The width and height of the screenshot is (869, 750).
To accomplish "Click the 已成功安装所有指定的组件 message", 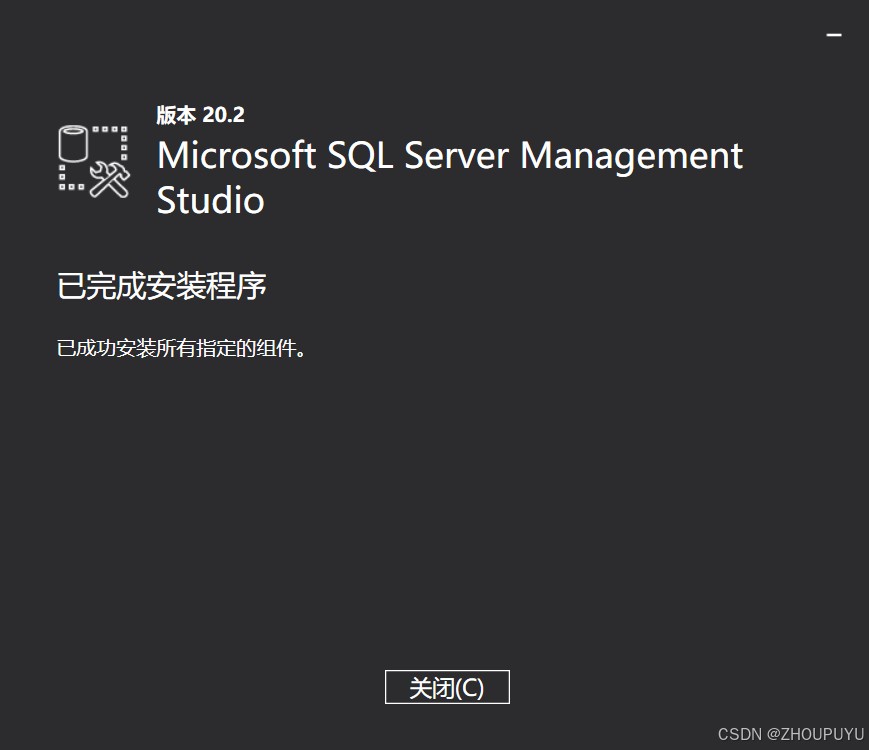I will 180,349.
